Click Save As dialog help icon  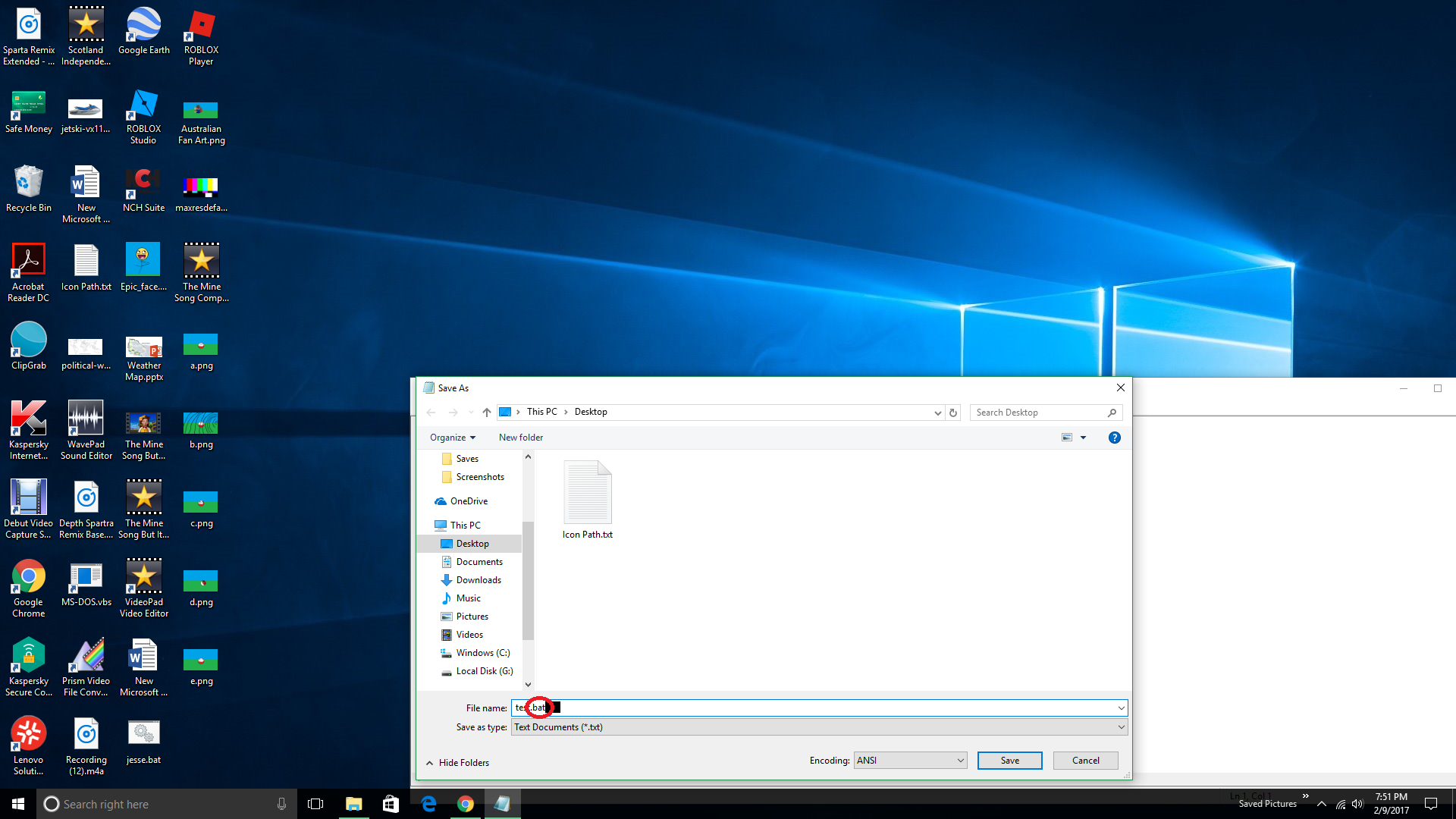click(x=1114, y=438)
